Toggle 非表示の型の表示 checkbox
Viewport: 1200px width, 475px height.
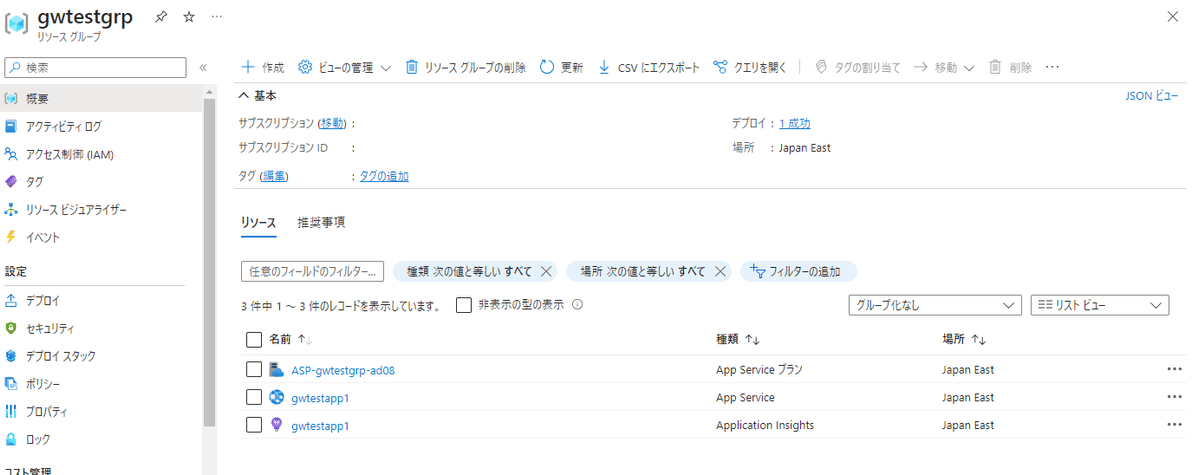click(464, 305)
